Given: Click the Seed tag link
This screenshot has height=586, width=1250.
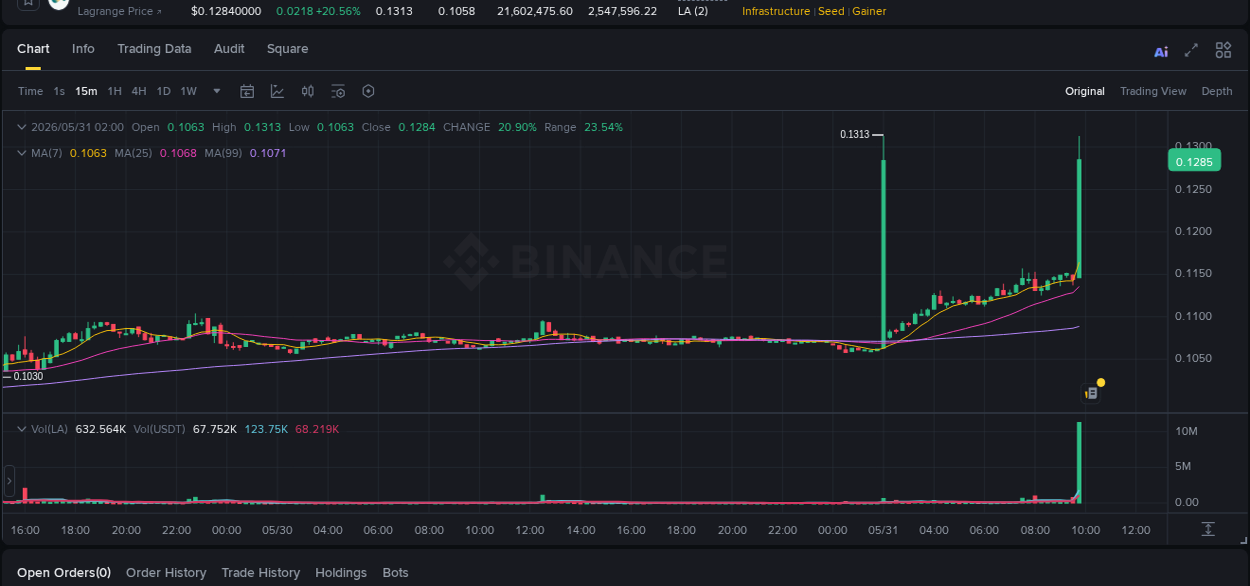Looking at the screenshot, I should tap(831, 11).
